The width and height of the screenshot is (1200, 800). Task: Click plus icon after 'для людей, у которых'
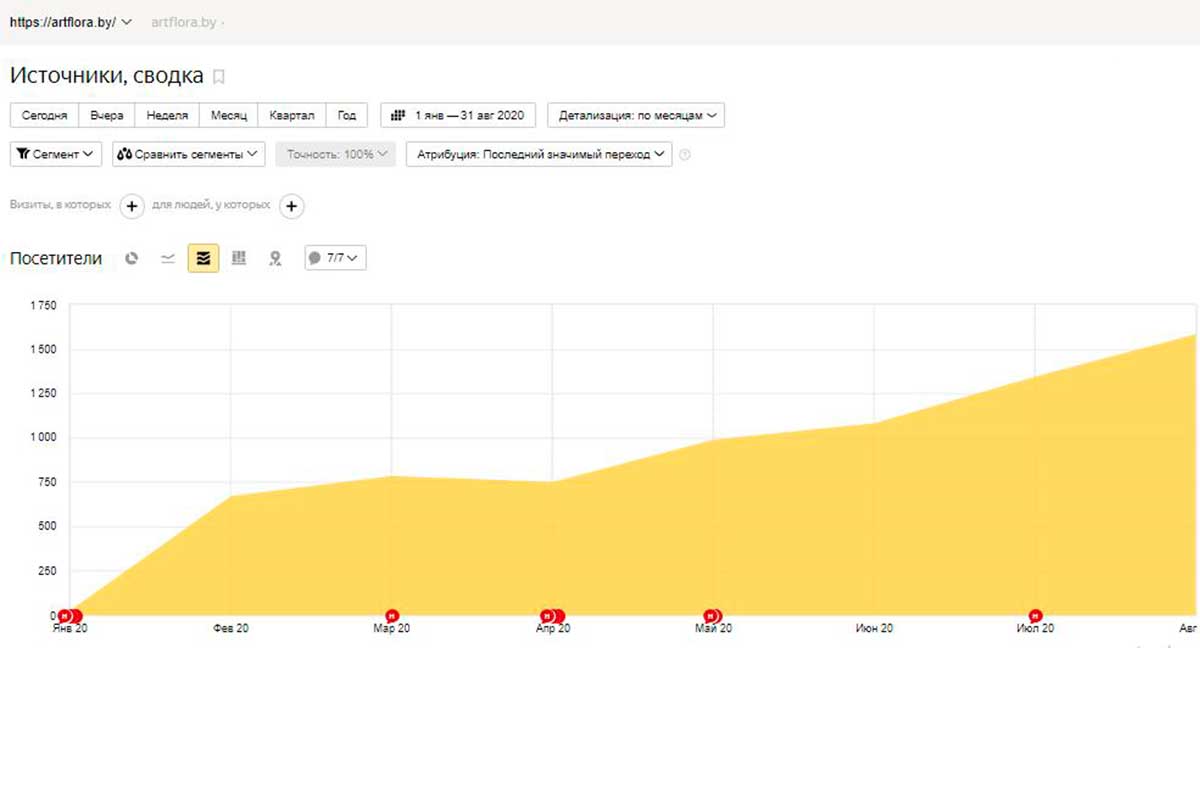pyautogui.click(x=291, y=206)
